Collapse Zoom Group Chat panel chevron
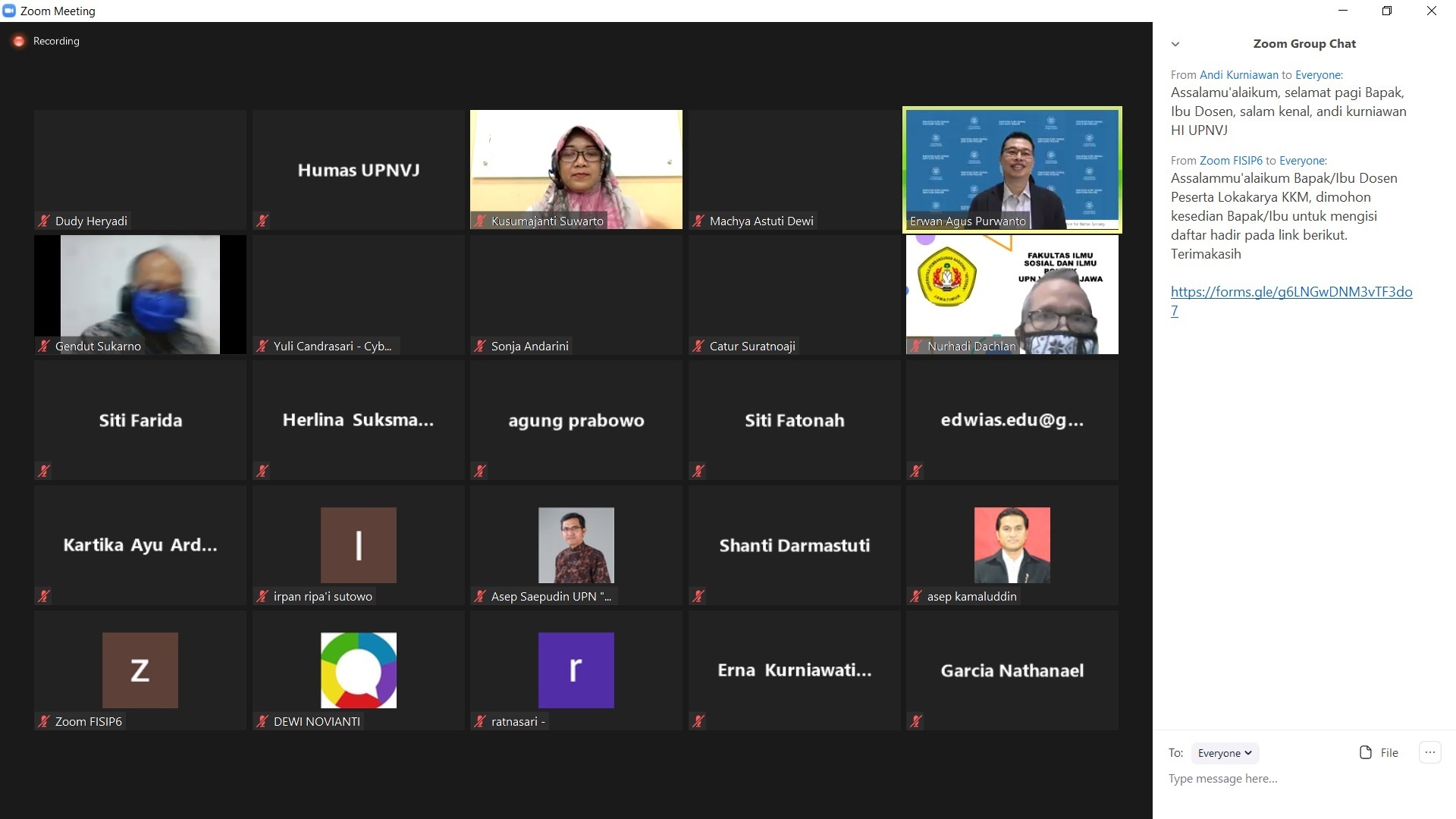 (1175, 44)
